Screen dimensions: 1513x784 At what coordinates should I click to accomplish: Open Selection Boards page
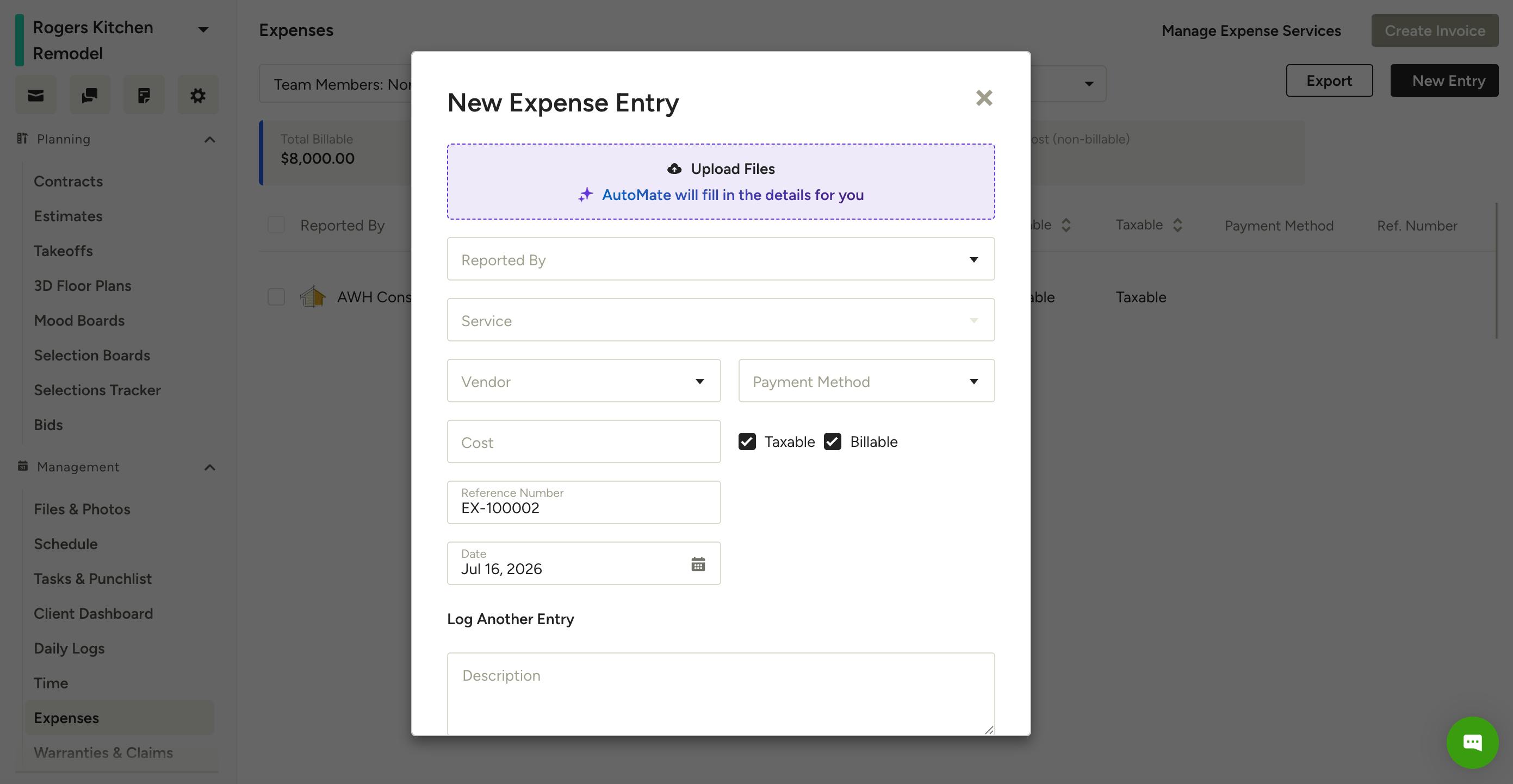click(92, 355)
